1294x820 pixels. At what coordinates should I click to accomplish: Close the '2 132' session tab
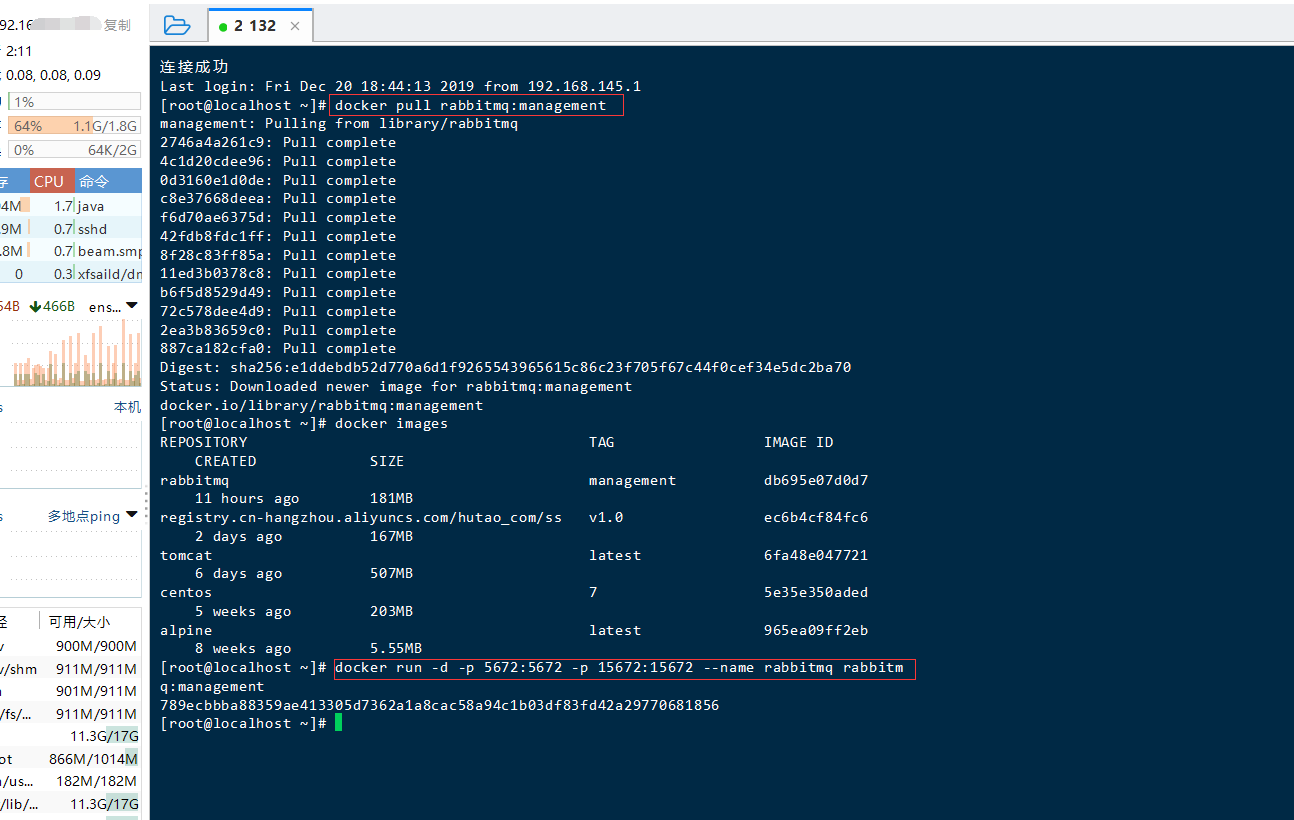tap(295, 26)
